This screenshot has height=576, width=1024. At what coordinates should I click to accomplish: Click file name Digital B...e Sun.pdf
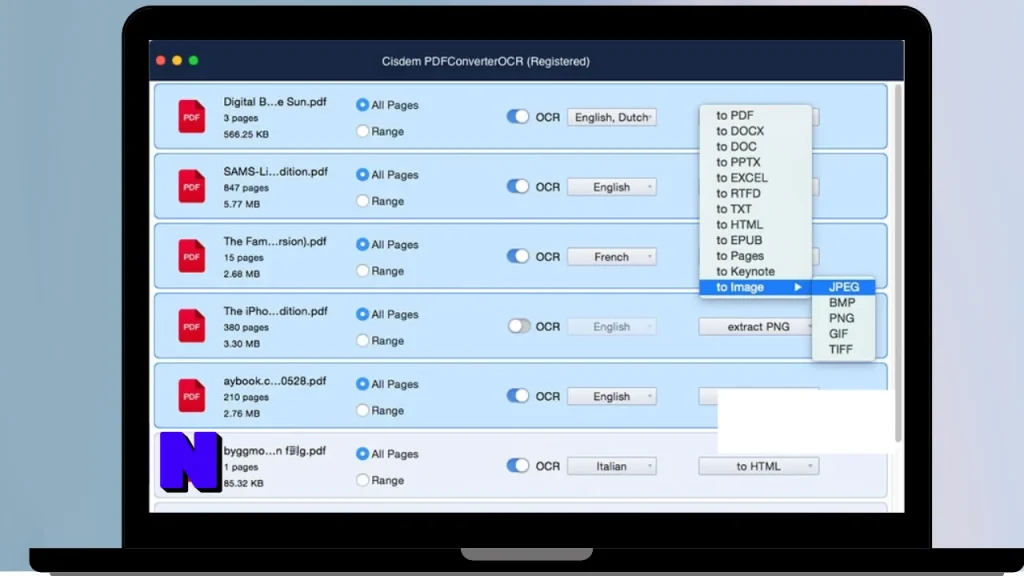(275, 102)
